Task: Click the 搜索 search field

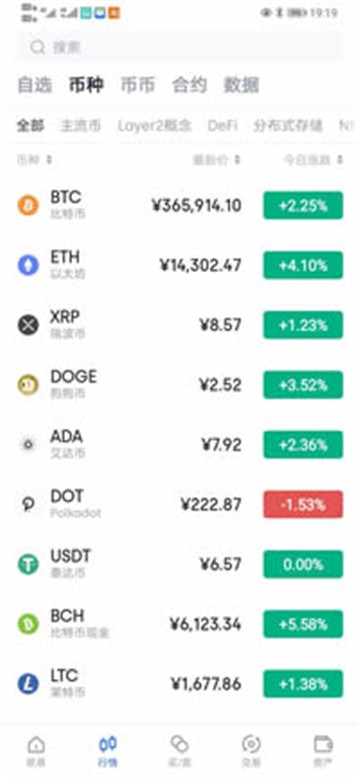Action: (180, 47)
